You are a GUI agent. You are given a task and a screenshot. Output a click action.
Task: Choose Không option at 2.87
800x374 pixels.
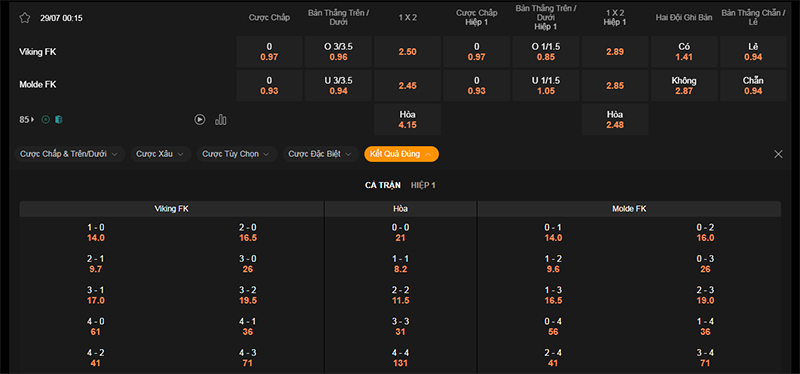pos(684,85)
